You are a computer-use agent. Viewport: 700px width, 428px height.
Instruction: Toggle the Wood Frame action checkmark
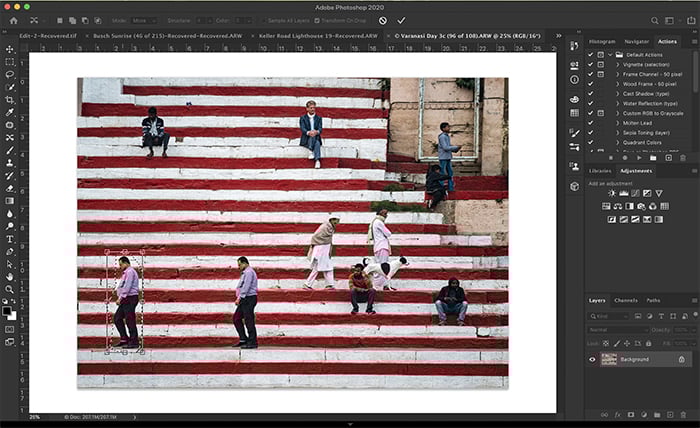(591, 84)
